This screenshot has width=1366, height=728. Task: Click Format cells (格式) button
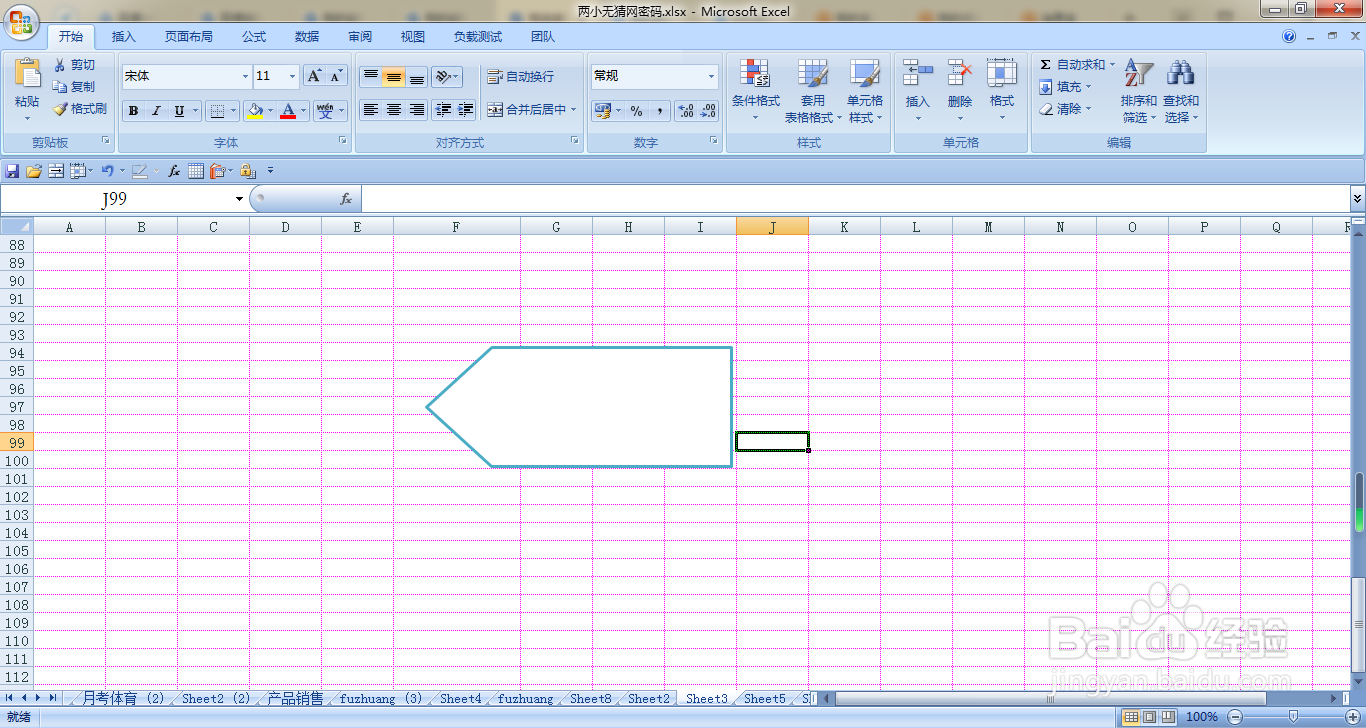point(1002,90)
